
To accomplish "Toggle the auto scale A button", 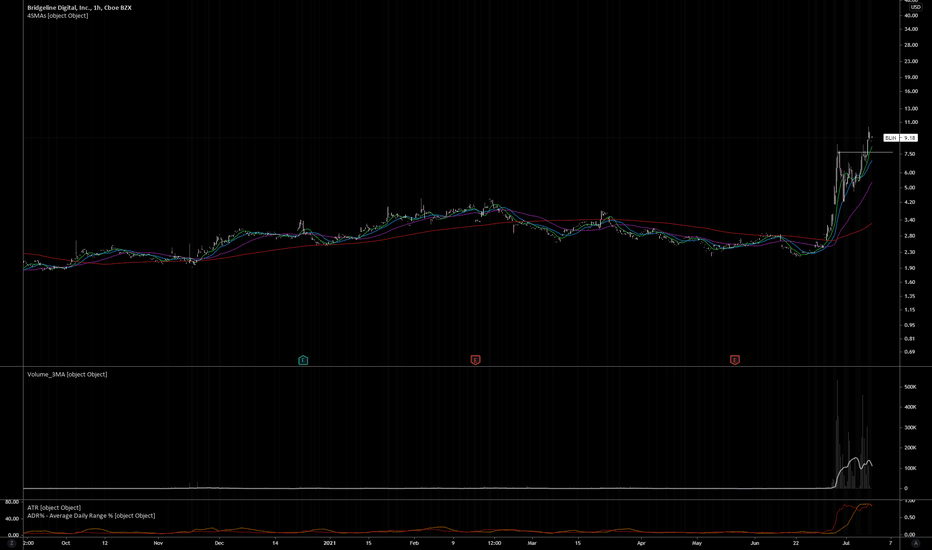I will click(915, 543).
